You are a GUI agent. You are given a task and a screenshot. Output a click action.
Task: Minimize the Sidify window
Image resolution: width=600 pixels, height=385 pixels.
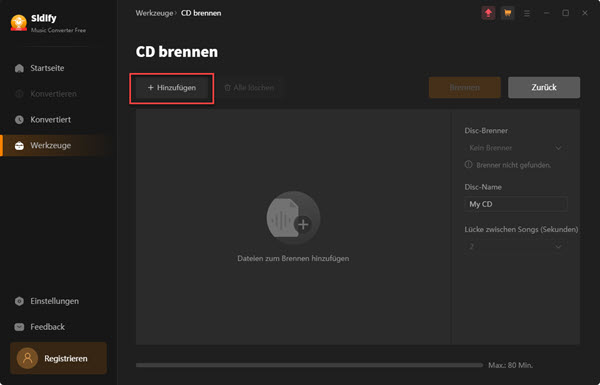coord(546,13)
